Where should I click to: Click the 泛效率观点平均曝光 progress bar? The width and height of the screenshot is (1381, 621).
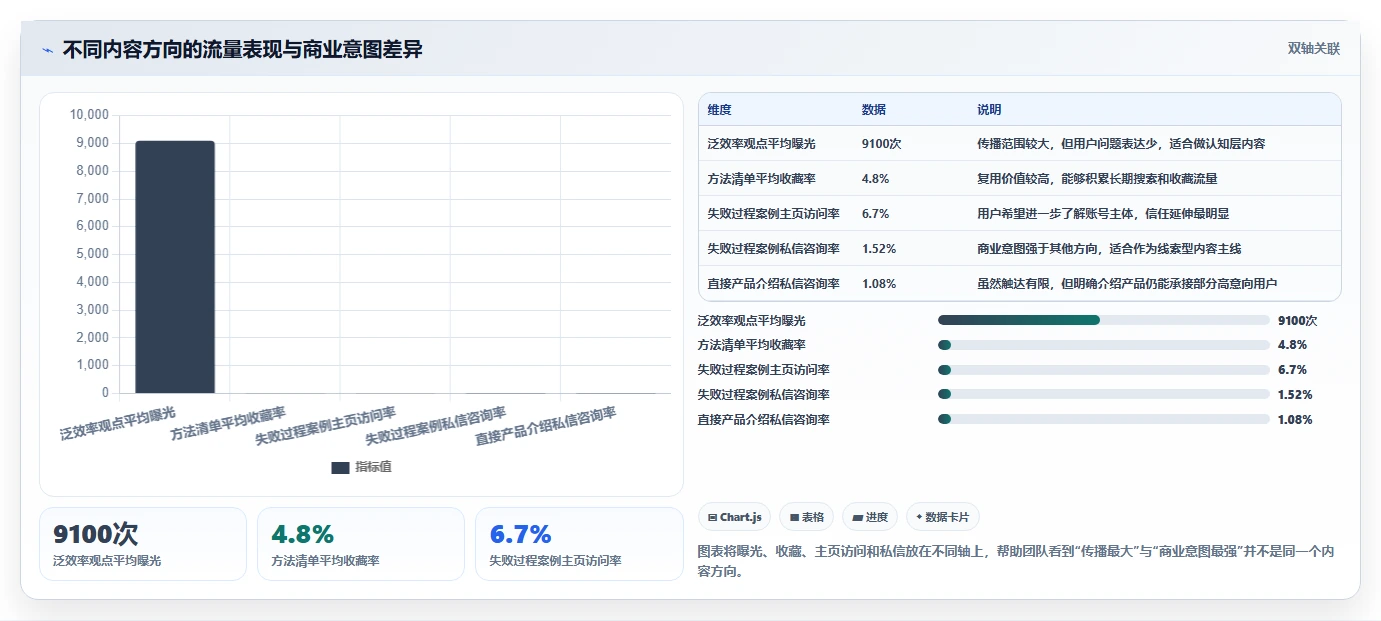[1104, 320]
